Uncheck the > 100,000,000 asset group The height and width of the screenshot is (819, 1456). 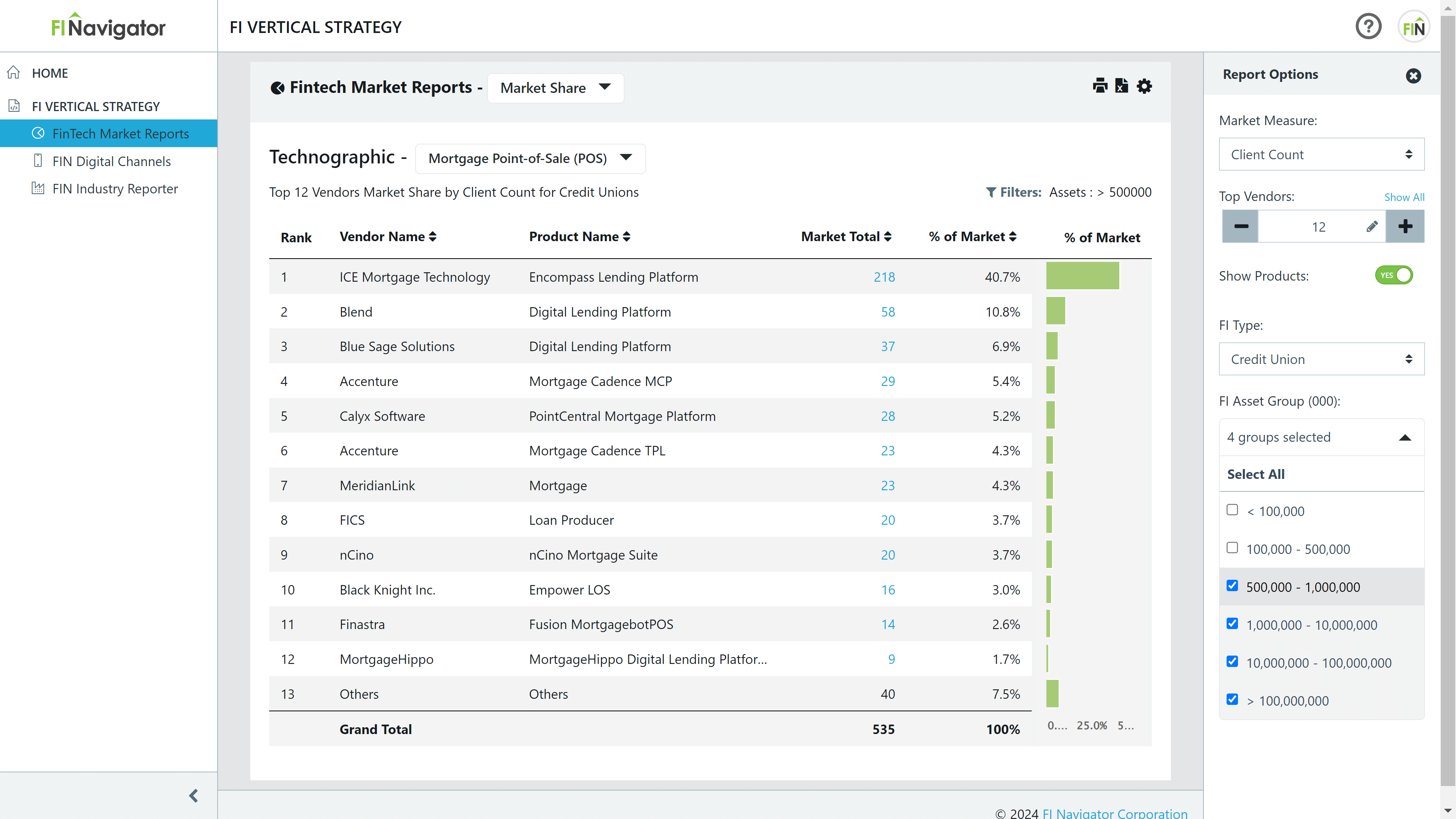tap(1232, 699)
